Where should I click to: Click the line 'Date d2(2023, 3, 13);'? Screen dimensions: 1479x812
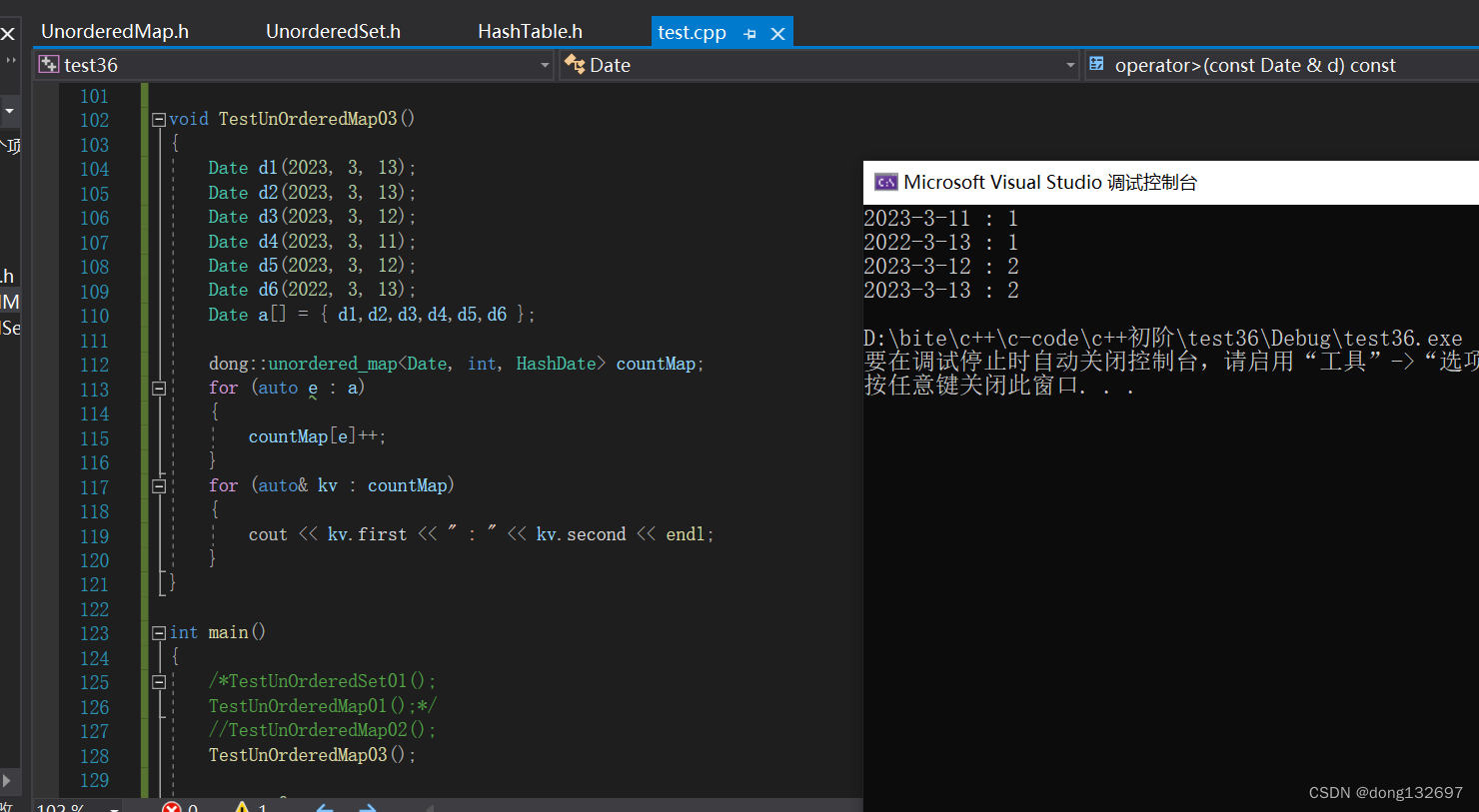[312, 193]
